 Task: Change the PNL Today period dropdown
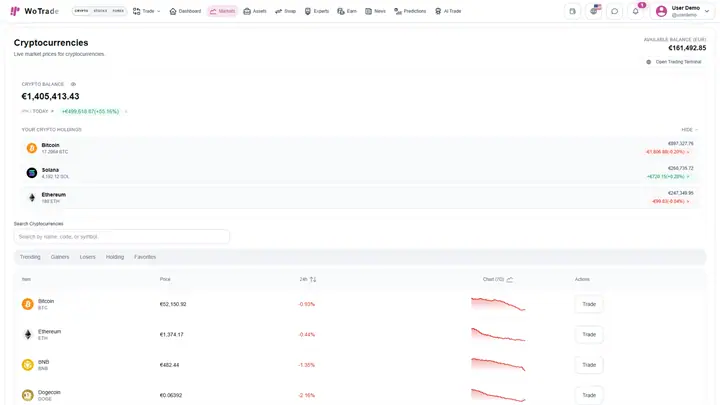[x=38, y=111]
